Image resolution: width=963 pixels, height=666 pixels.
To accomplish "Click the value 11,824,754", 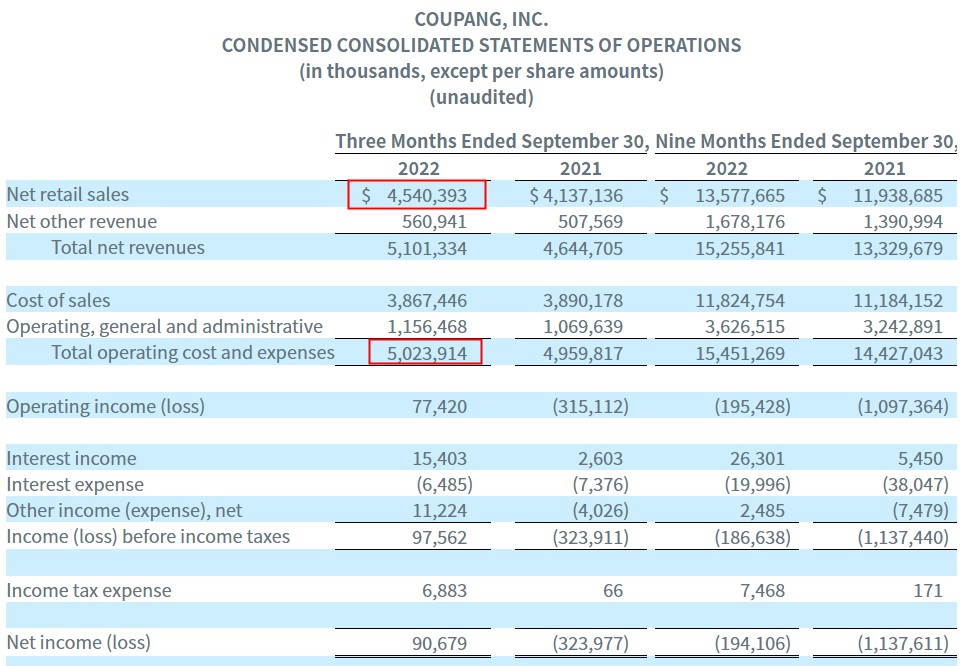I will (739, 301).
